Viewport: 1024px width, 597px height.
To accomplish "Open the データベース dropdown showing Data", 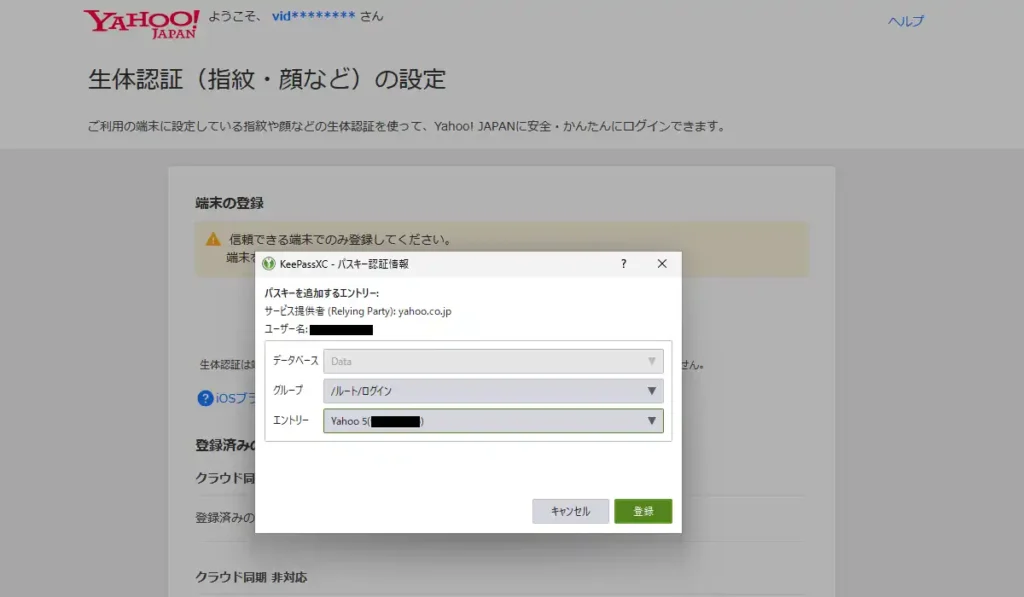I will [x=493, y=361].
